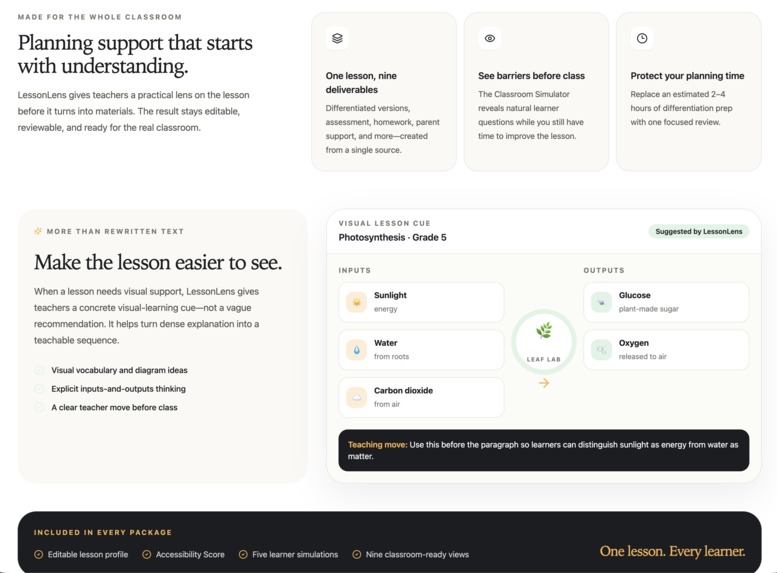Screen dimensions: 777x573
Task: Select the Glucose plant-made sugar card
Action: (666, 302)
